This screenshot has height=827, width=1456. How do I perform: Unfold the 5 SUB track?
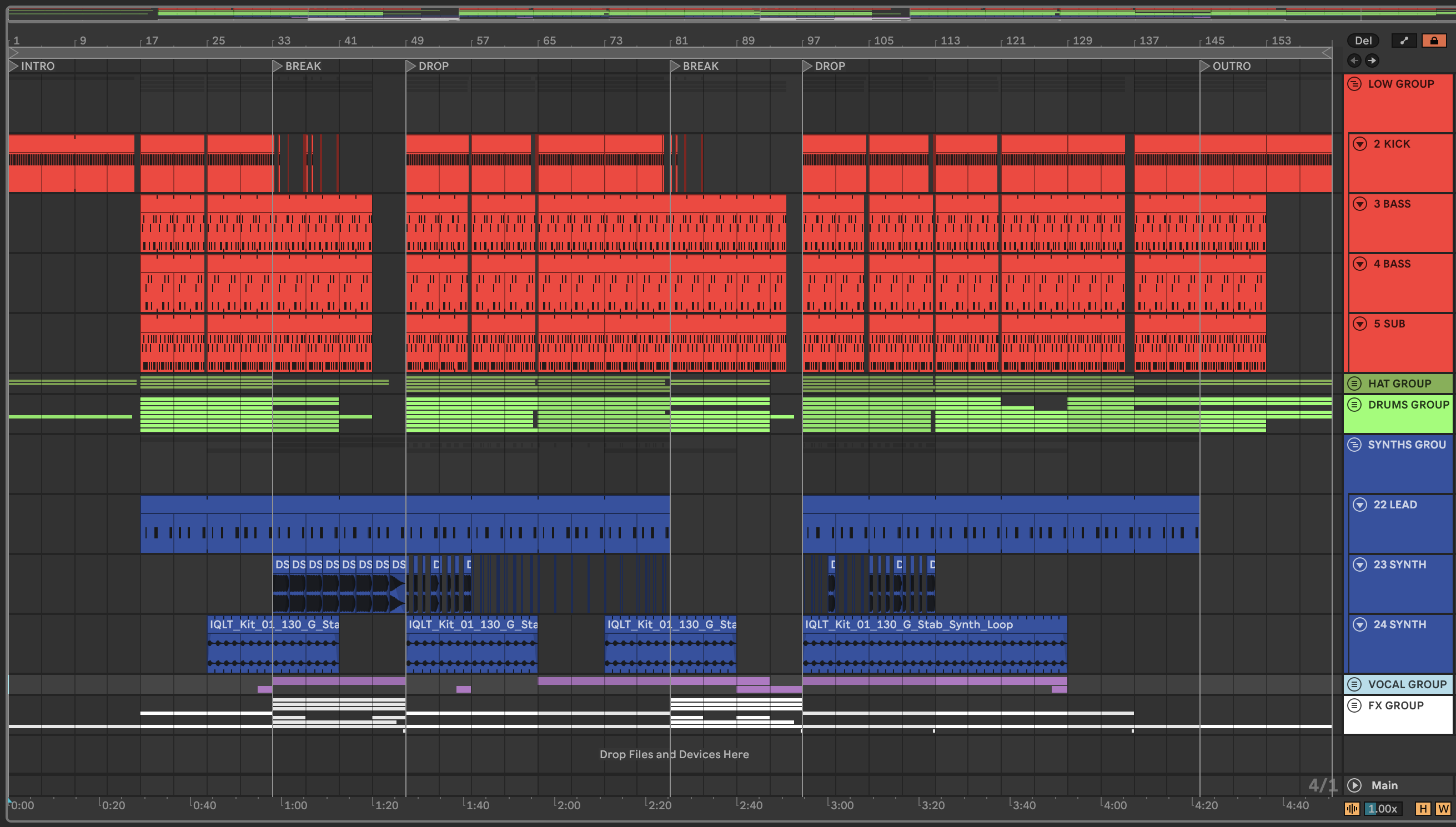1359,324
